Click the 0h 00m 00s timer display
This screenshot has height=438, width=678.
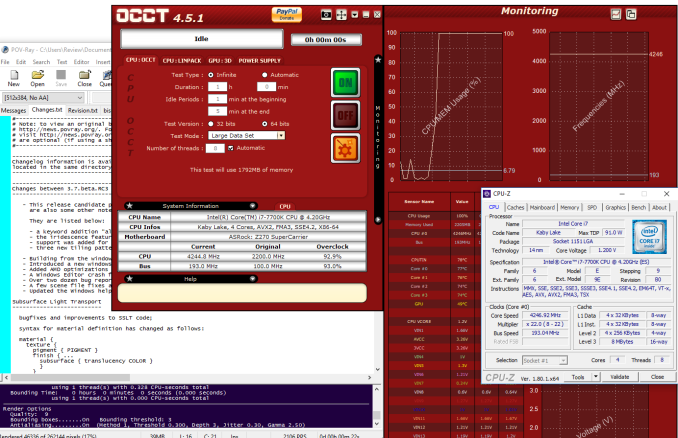pos(326,40)
